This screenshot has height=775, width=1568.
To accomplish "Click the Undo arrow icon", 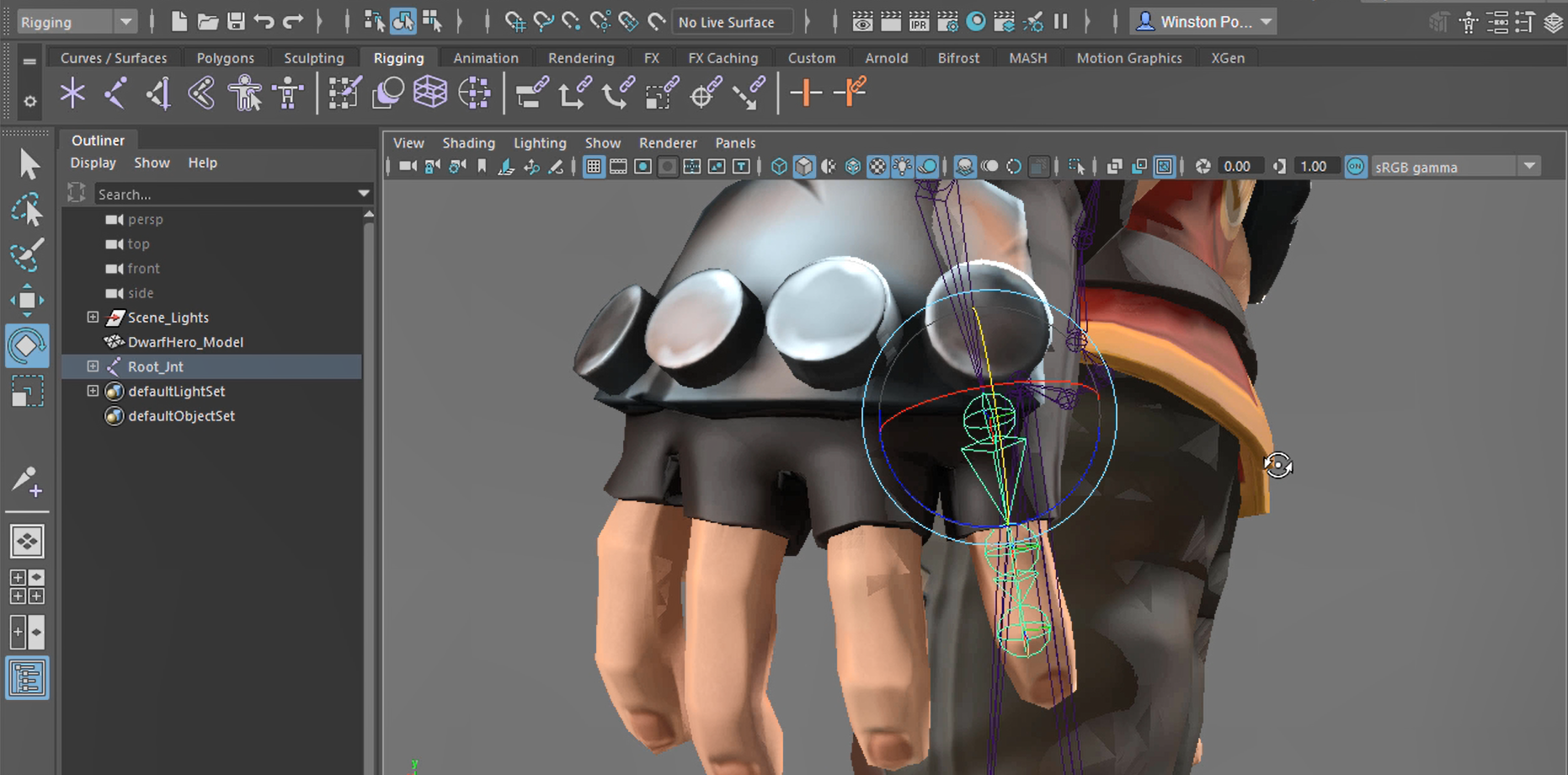I will (264, 21).
